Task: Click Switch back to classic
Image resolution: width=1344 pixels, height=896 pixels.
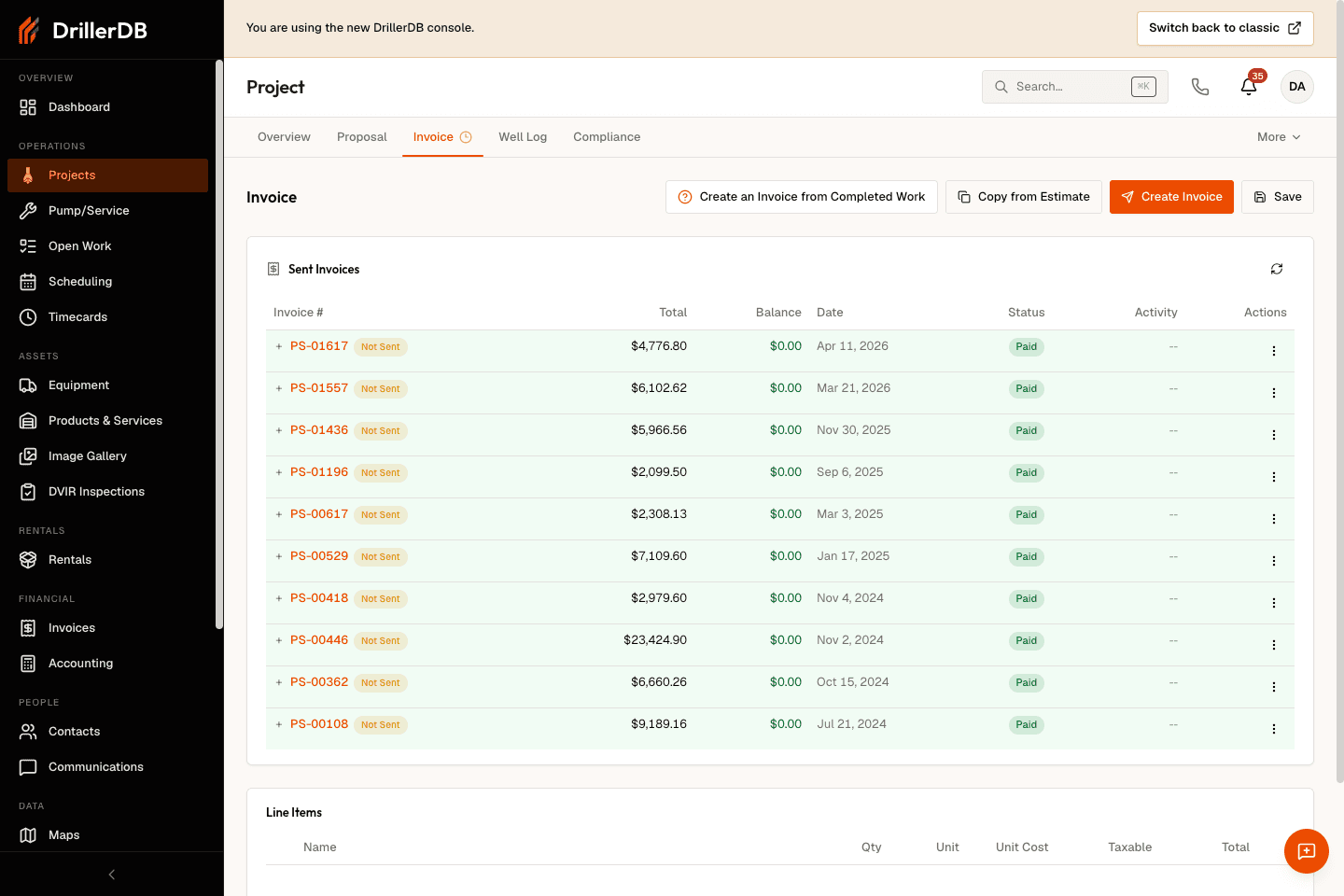Action: (x=1225, y=28)
